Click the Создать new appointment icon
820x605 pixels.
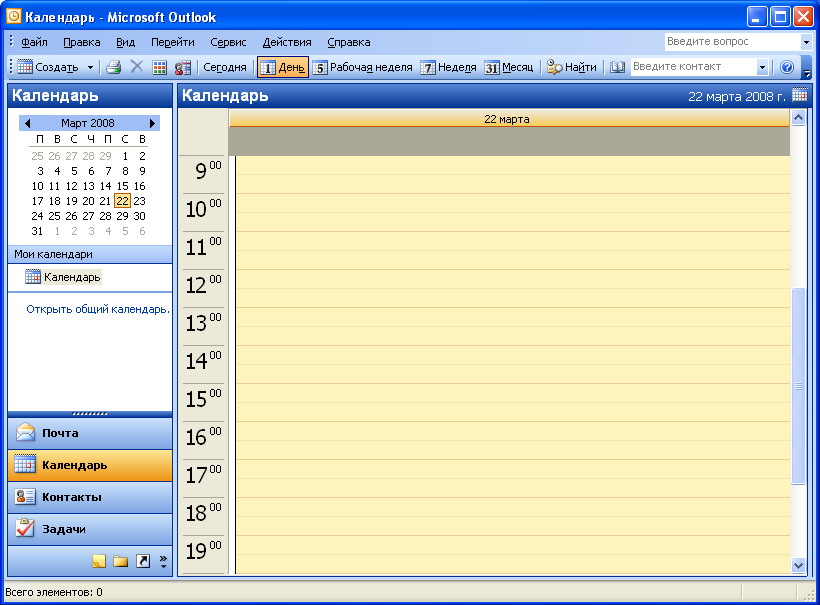25,66
